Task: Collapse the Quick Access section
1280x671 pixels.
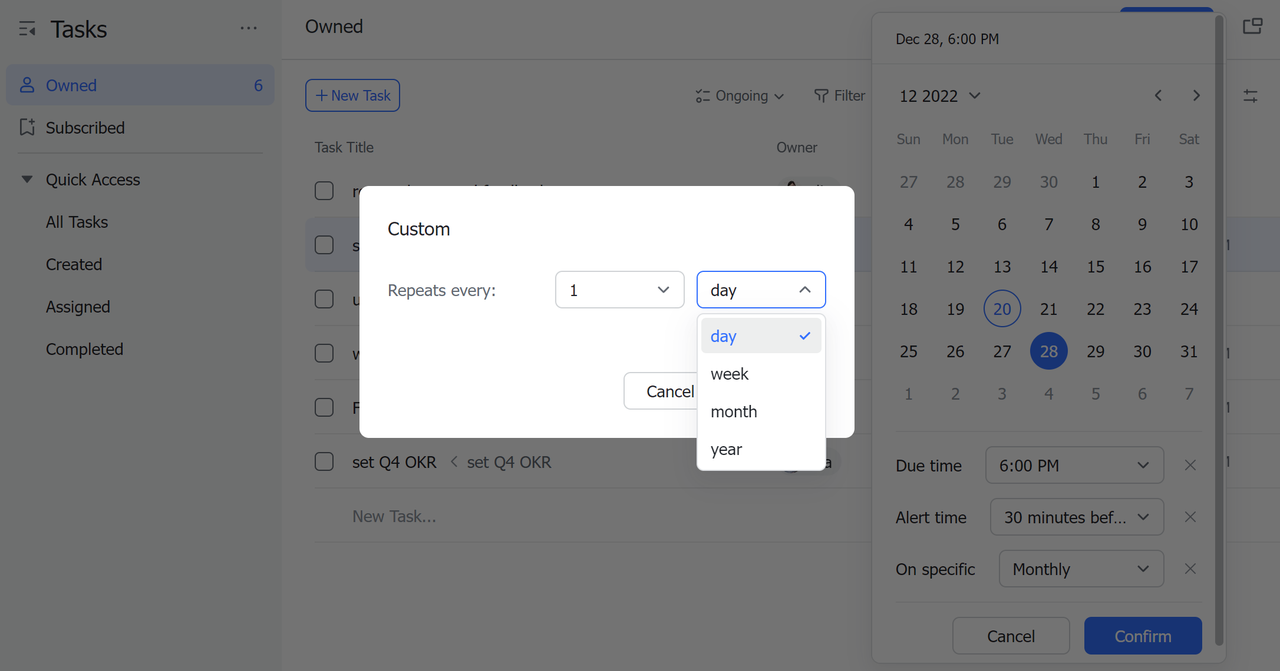Action: (x=27, y=180)
